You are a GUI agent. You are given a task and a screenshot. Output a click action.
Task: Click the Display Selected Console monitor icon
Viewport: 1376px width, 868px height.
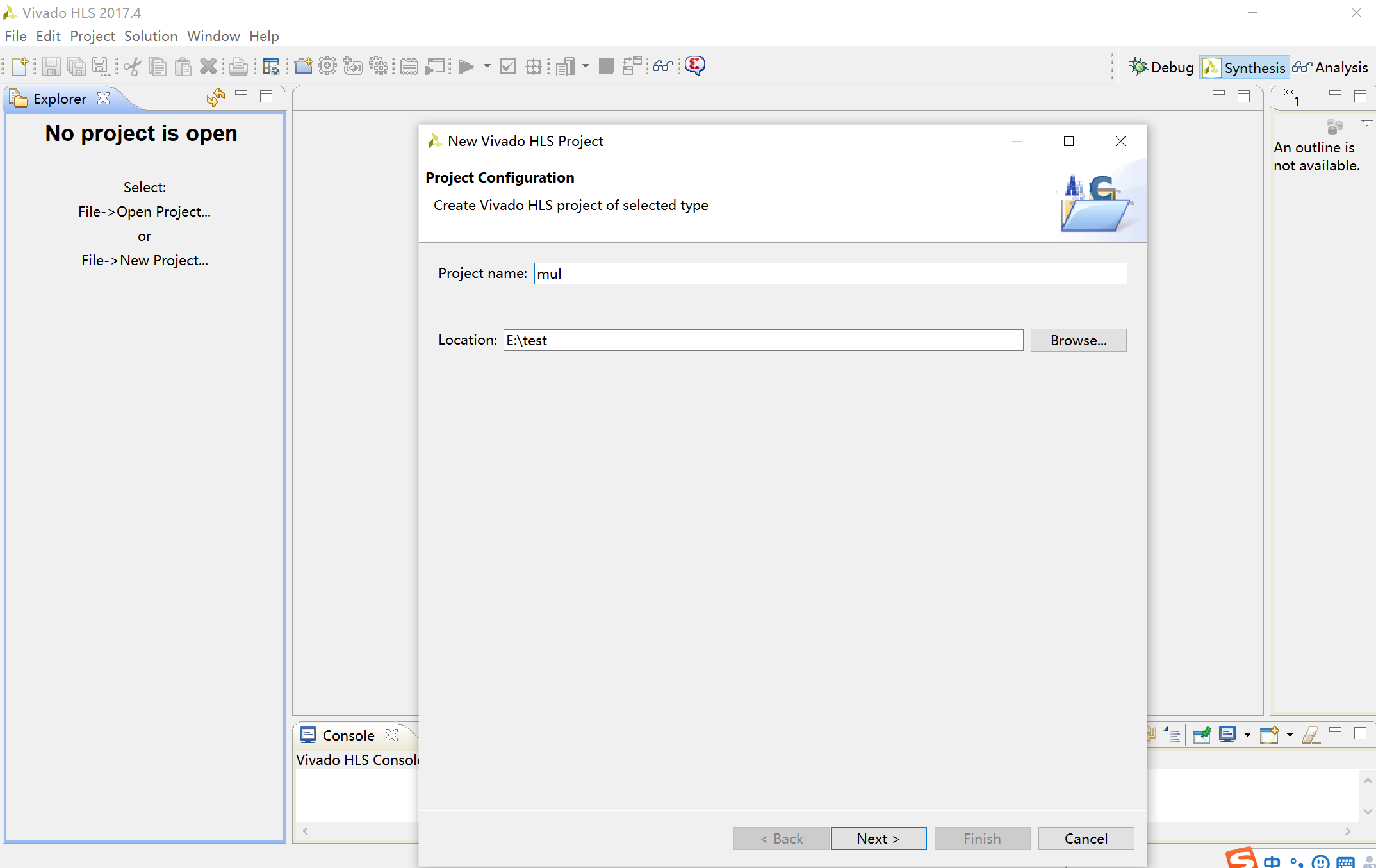[1227, 734]
